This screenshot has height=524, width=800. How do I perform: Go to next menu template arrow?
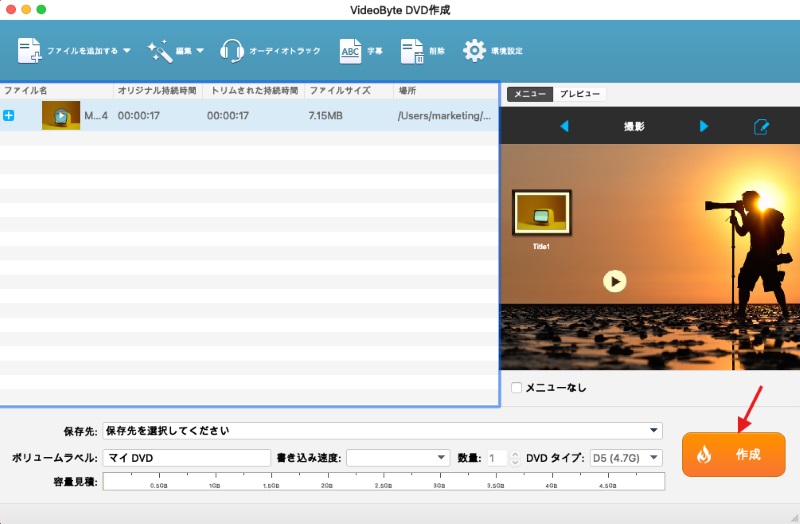click(x=704, y=126)
